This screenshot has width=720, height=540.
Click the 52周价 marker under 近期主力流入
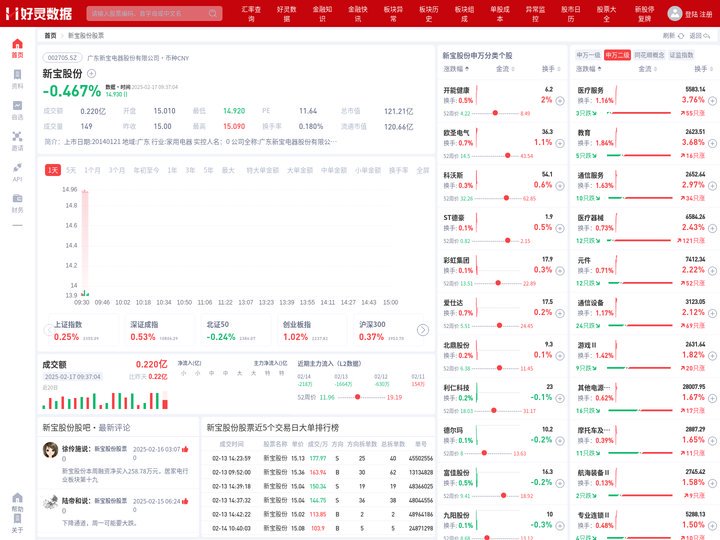click(x=357, y=397)
